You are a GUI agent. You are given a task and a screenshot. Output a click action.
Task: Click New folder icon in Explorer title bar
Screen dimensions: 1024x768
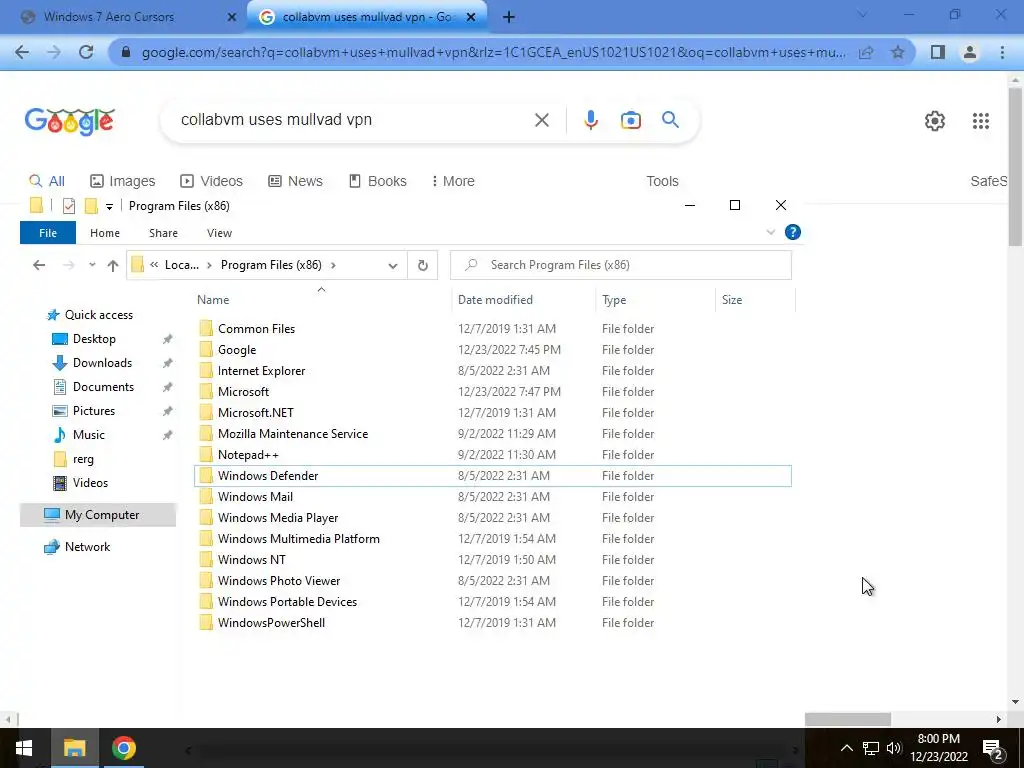(x=91, y=206)
